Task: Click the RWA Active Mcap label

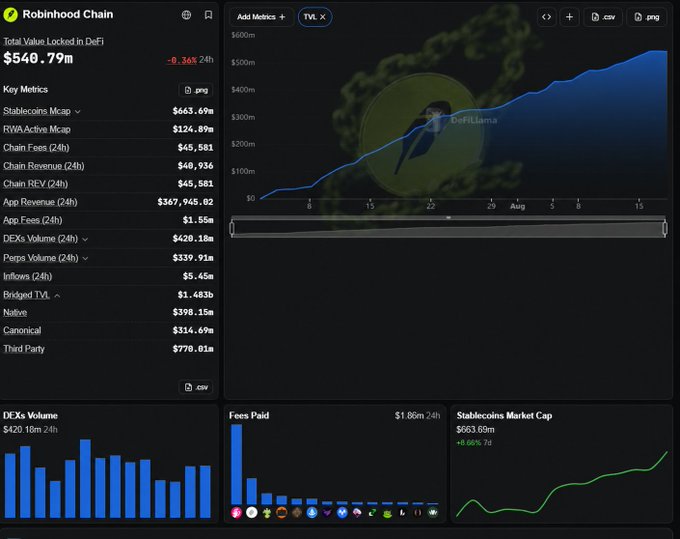Action: tap(37, 129)
